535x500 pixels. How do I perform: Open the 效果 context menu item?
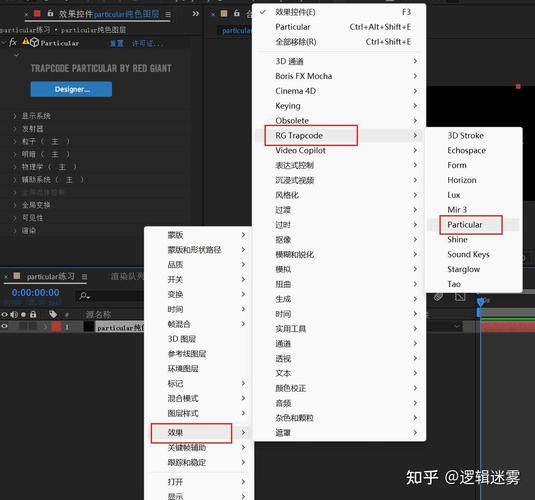[199, 433]
